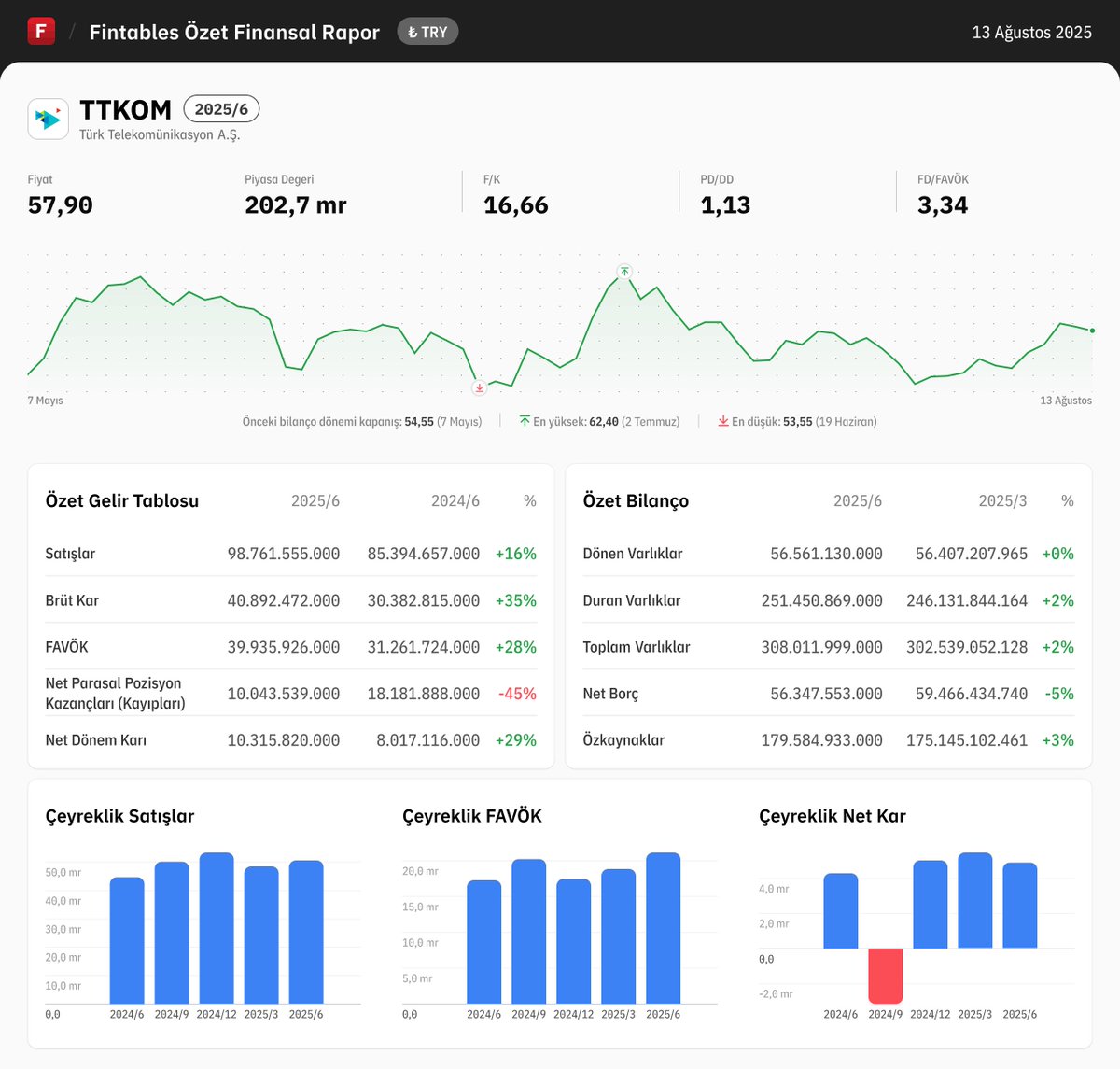Click the TTKOM company logo icon
Viewport: 1120px width, 1069px height.
pyautogui.click(x=48, y=119)
